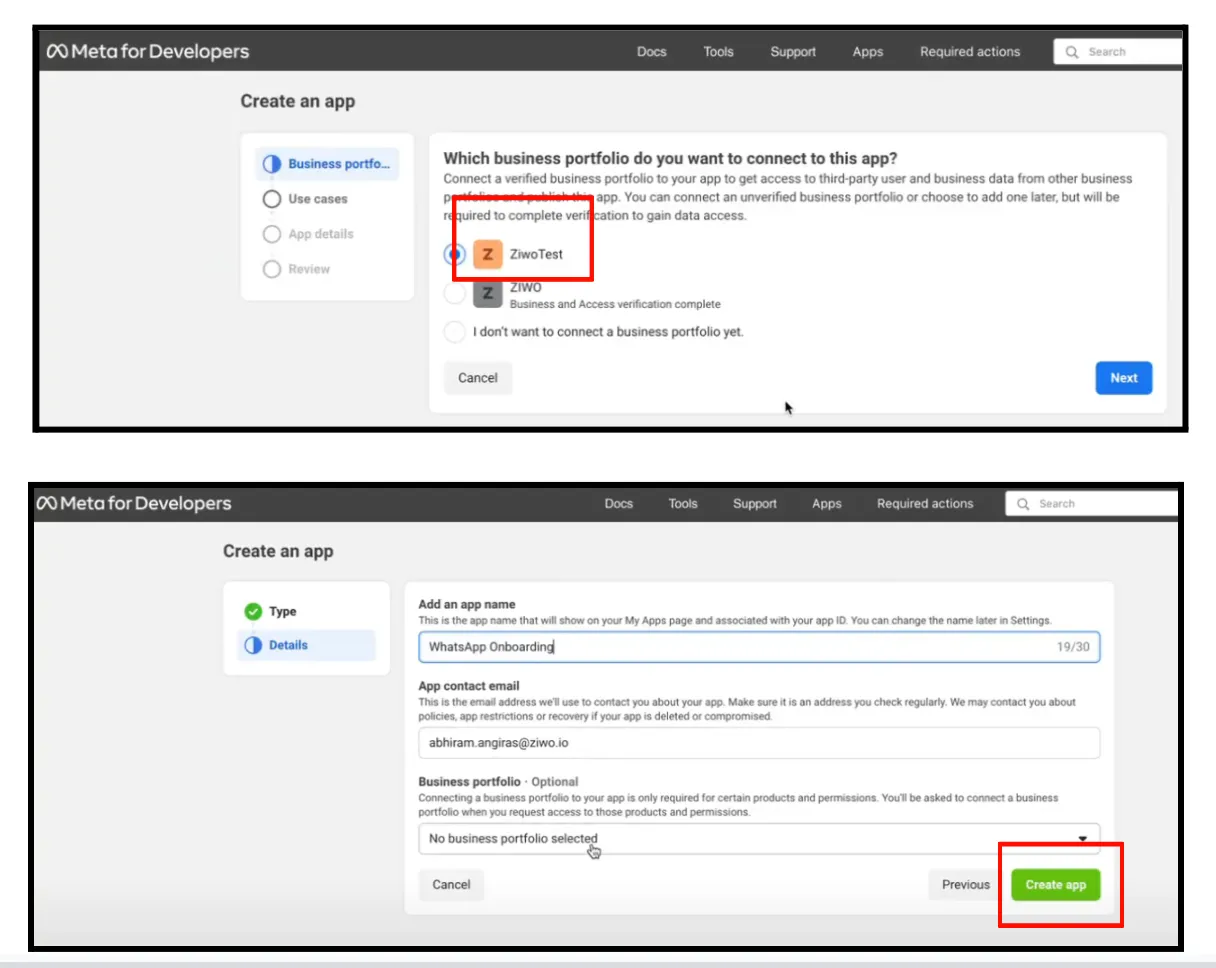This screenshot has height=968, width=1216.
Task: Select Business portfolio step in sidebar
Action: 328,164
